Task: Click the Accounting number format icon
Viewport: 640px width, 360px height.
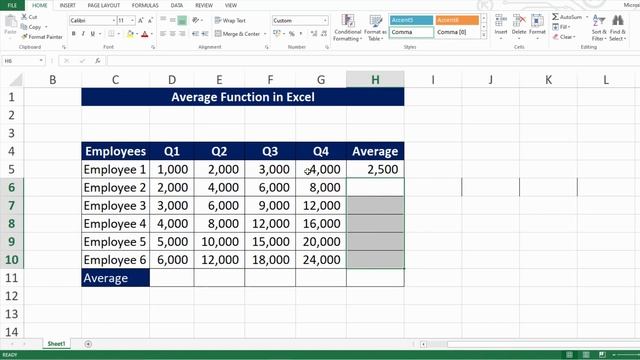Action: (277, 33)
